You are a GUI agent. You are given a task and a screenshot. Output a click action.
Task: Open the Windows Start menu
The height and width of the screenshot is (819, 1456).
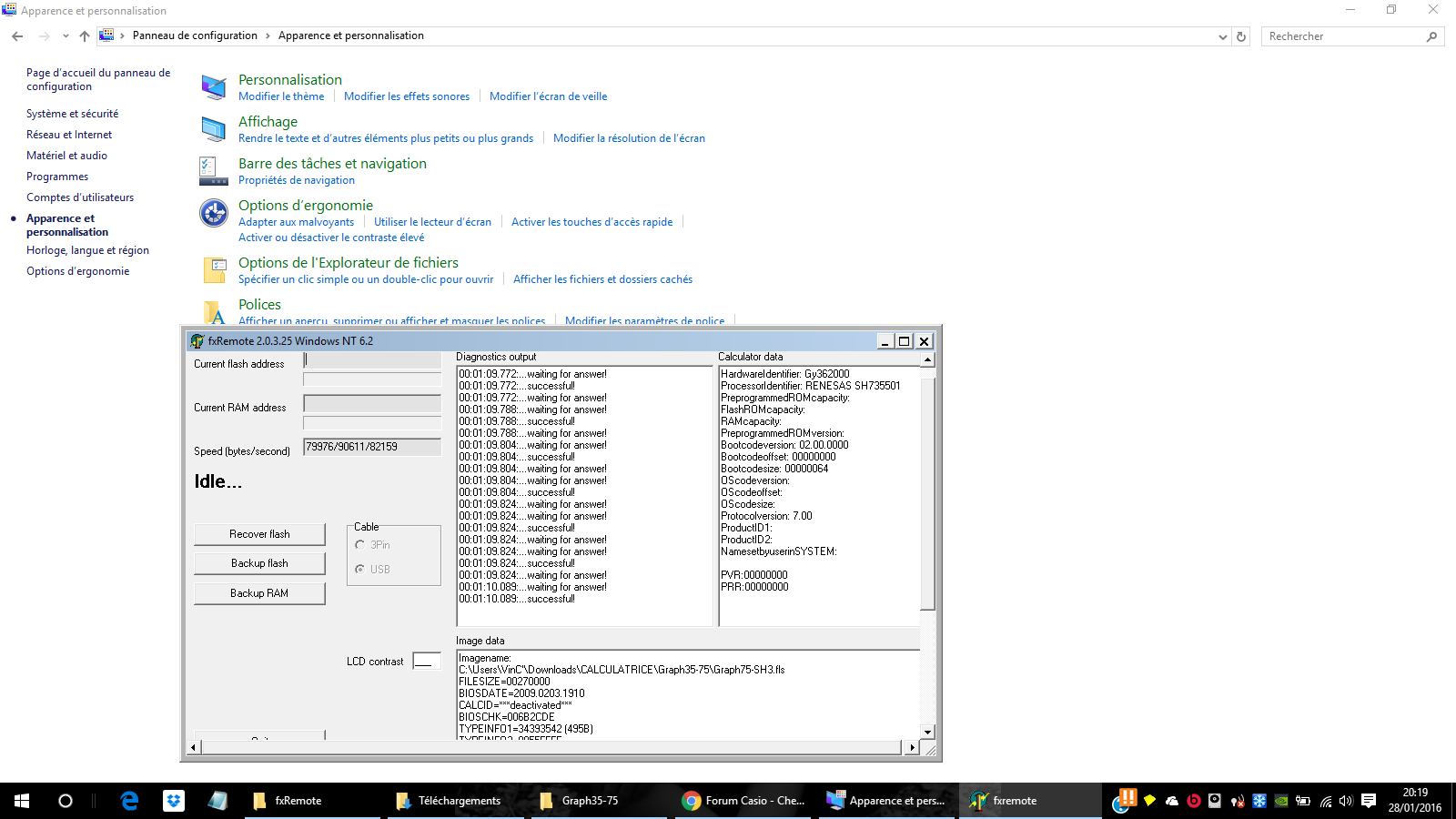(x=22, y=801)
